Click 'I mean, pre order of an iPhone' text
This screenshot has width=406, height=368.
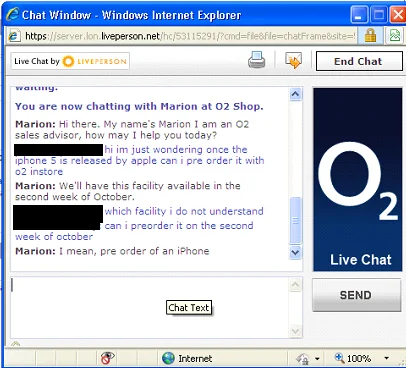134,251
